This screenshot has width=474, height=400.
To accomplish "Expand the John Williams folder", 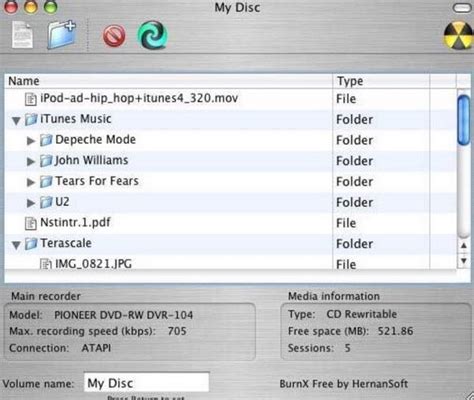I will pos(31,162).
